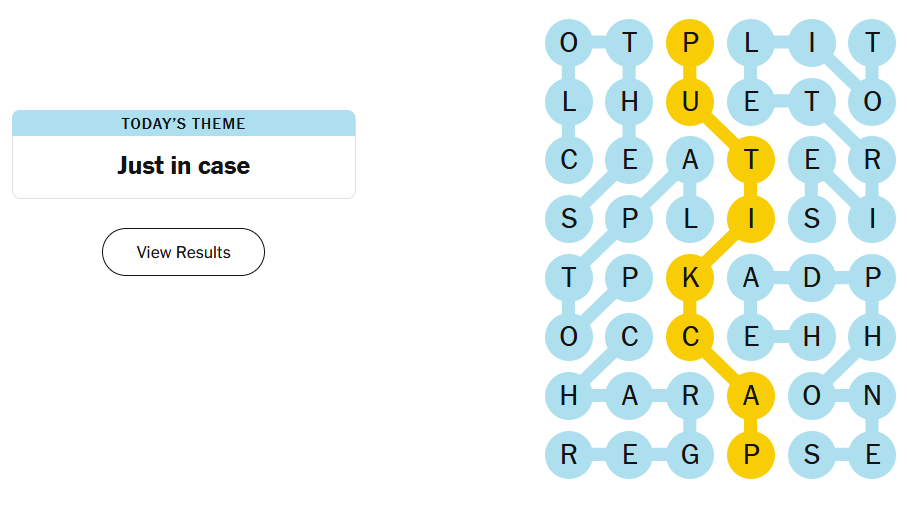The width and height of the screenshot is (907, 510).
Task: Choose the blue E in the bottom-right corner
Action: (x=872, y=455)
